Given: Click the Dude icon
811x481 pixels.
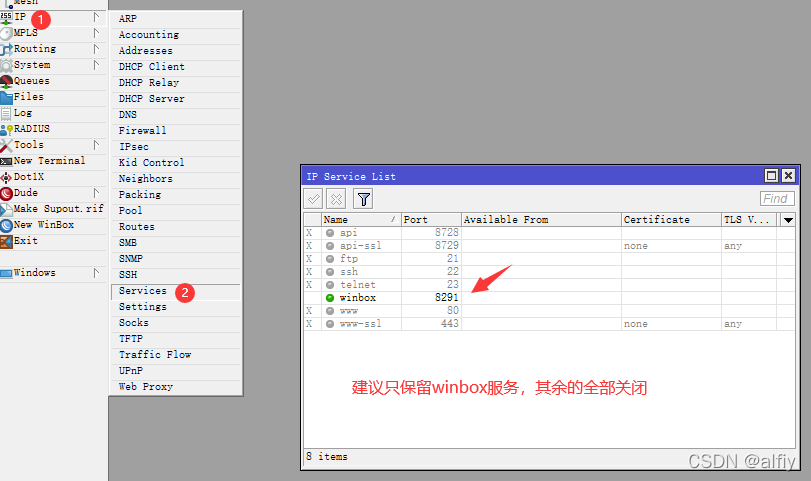Looking at the screenshot, I should (x=6, y=193).
